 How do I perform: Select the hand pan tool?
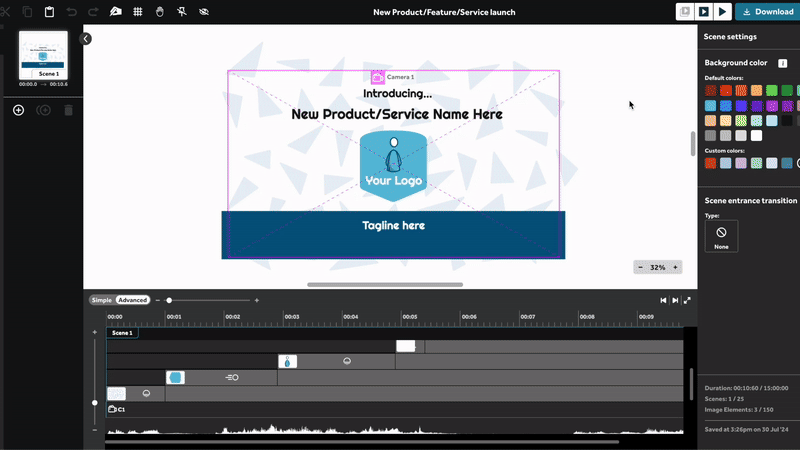click(159, 12)
